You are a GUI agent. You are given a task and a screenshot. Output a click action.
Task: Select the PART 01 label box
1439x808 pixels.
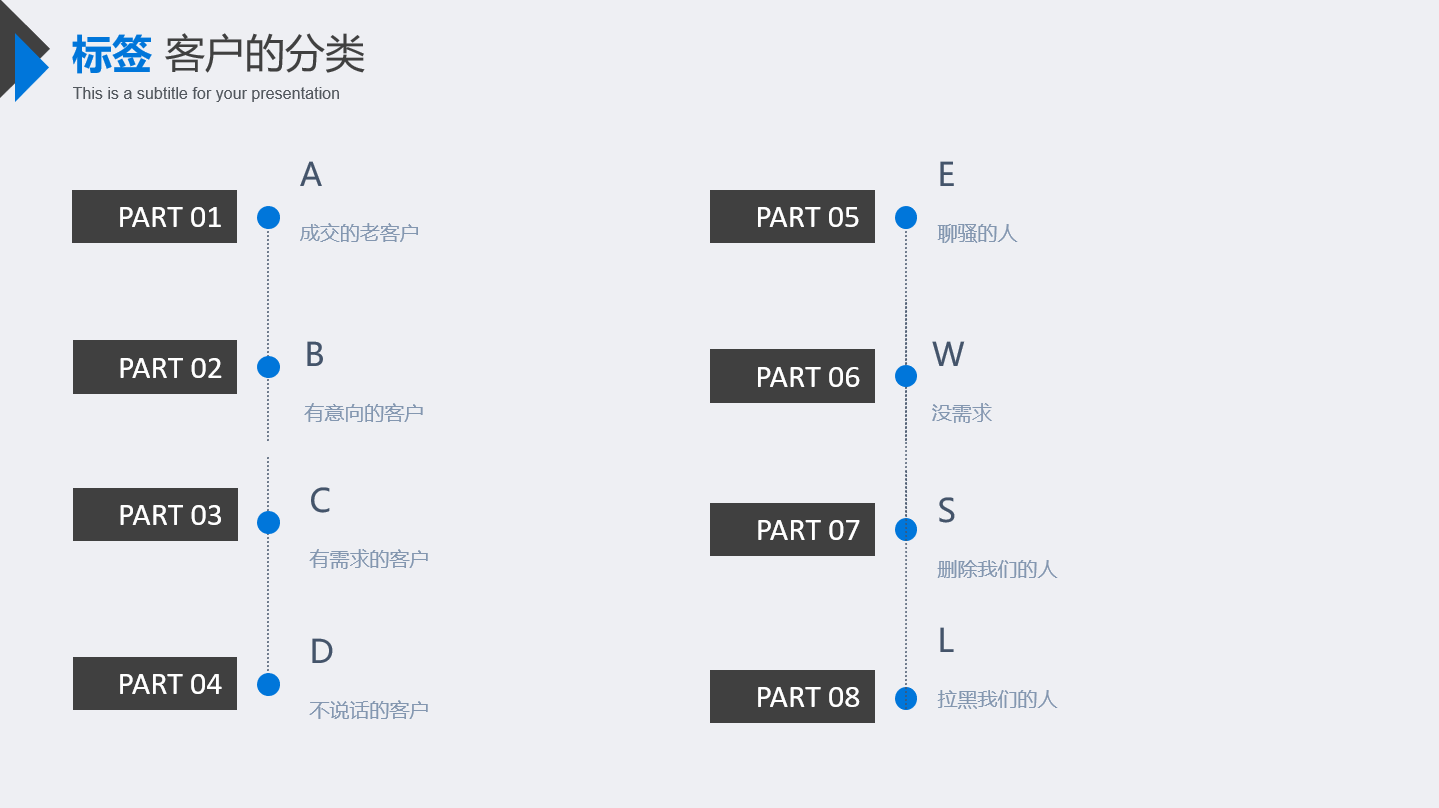click(154, 216)
